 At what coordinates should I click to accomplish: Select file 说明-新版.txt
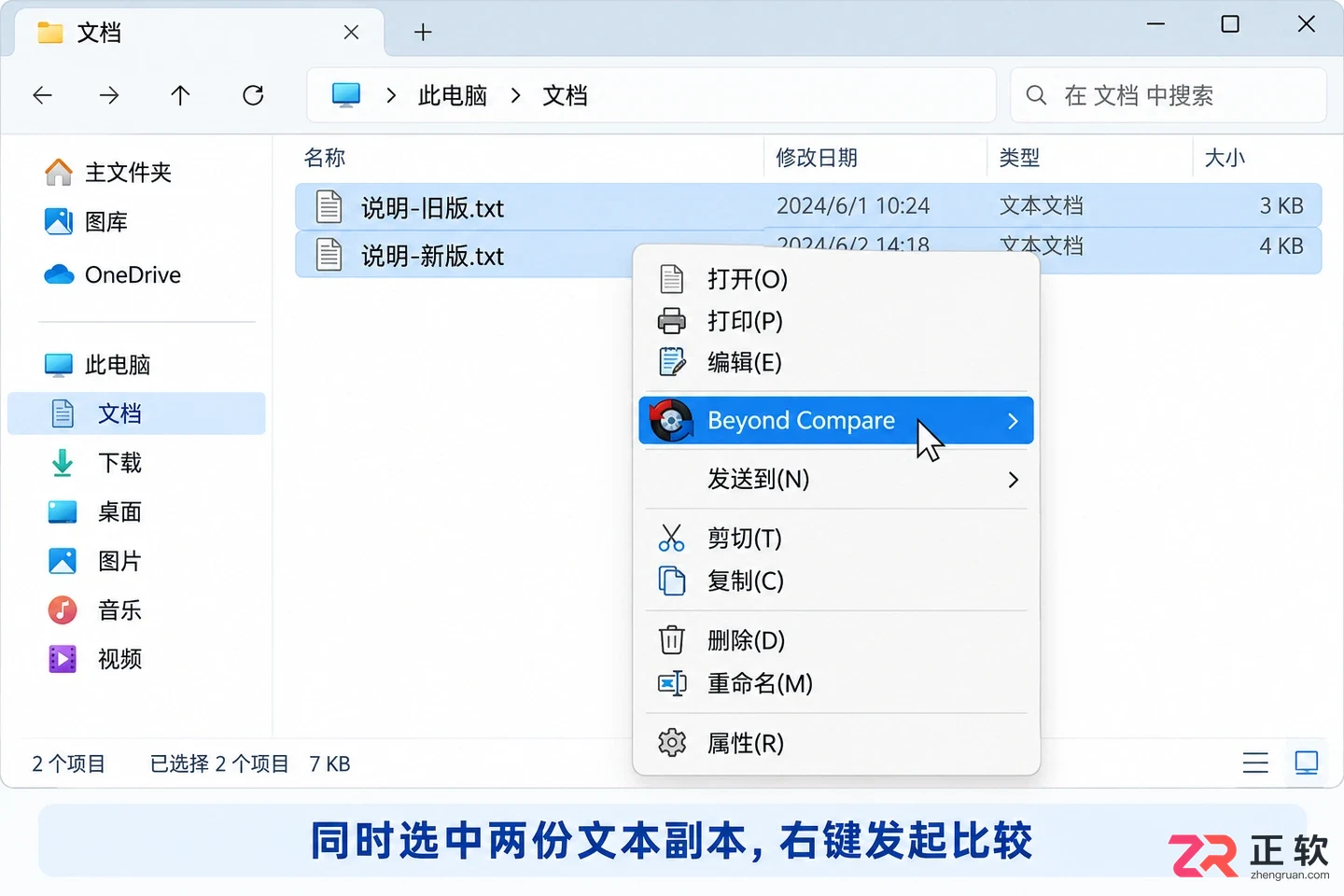(x=464, y=255)
